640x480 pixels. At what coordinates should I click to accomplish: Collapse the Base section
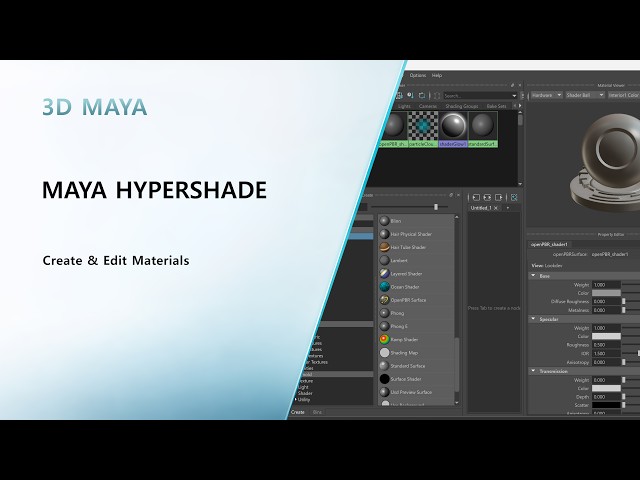(533, 276)
